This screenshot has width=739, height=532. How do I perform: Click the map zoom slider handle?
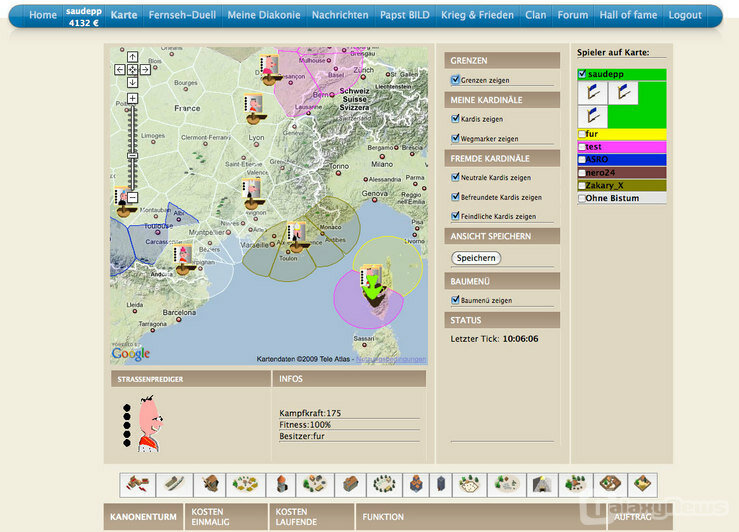pyautogui.click(x=133, y=156)
